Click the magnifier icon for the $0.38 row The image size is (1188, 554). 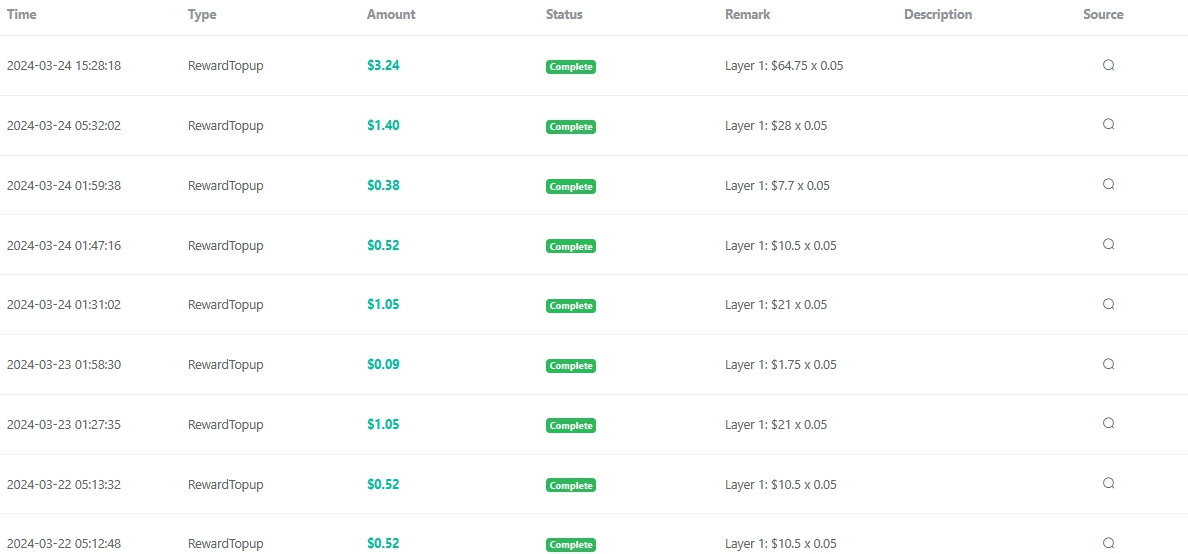click(1108, 184)
